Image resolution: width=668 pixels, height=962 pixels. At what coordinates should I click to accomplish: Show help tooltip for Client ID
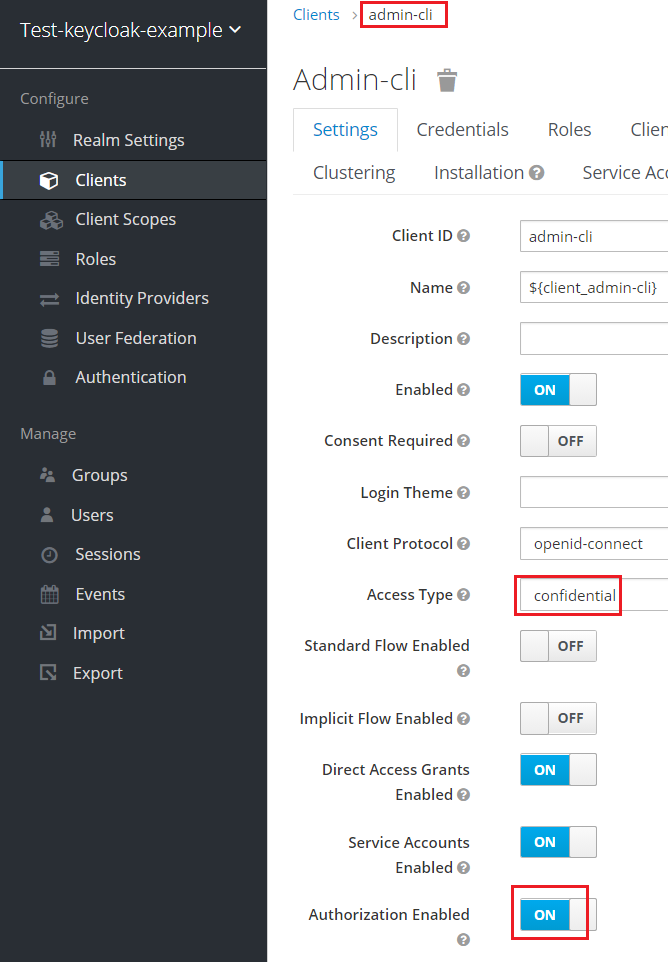464,236
